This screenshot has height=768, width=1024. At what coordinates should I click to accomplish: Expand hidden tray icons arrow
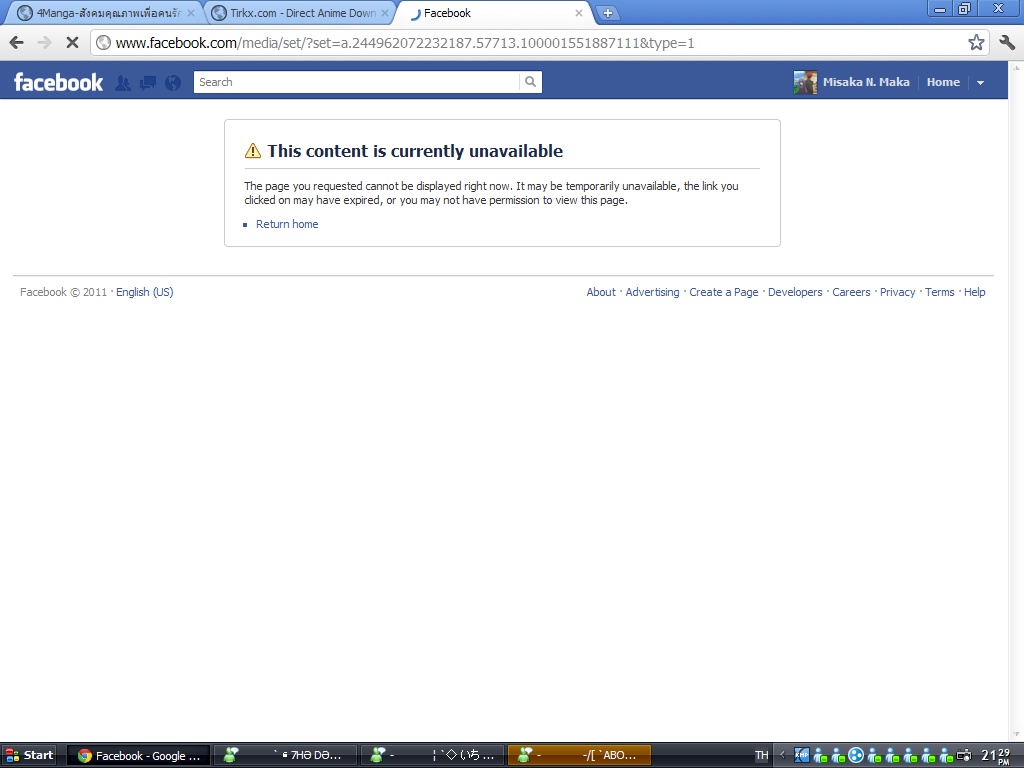(782, 756)
